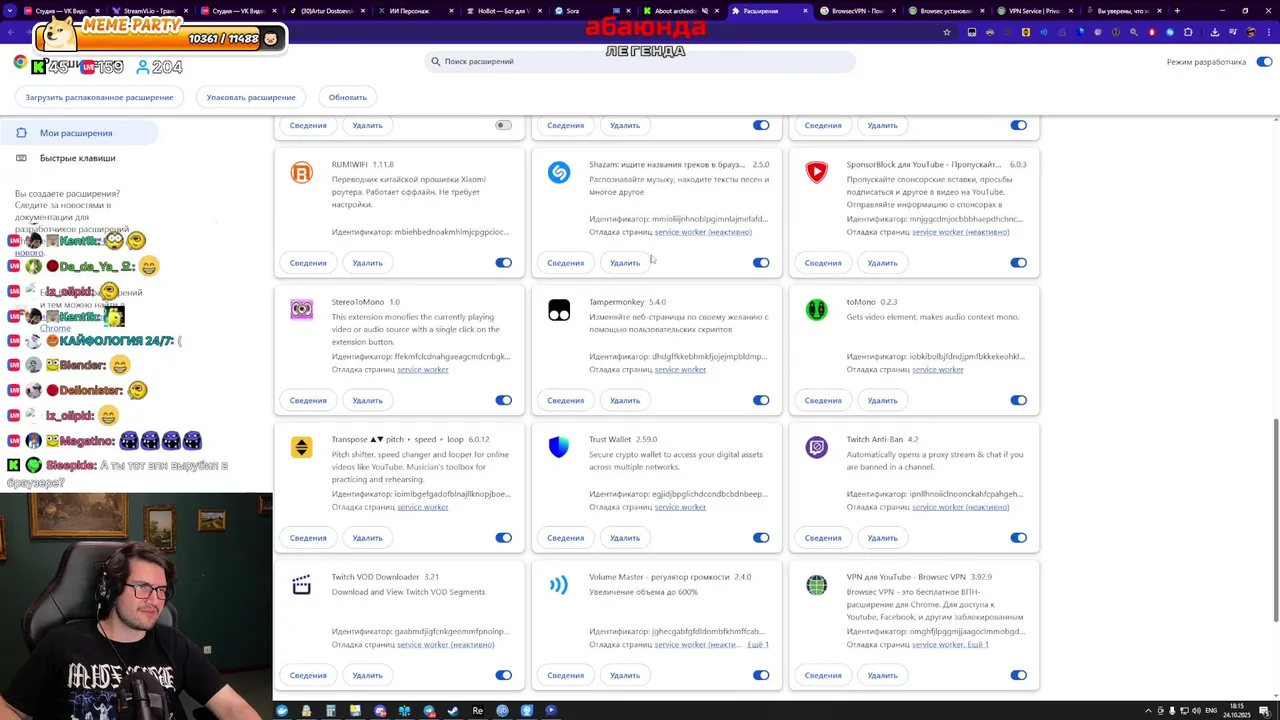
Task: Open a new browser tab with plus
Action: (1177, 11)
